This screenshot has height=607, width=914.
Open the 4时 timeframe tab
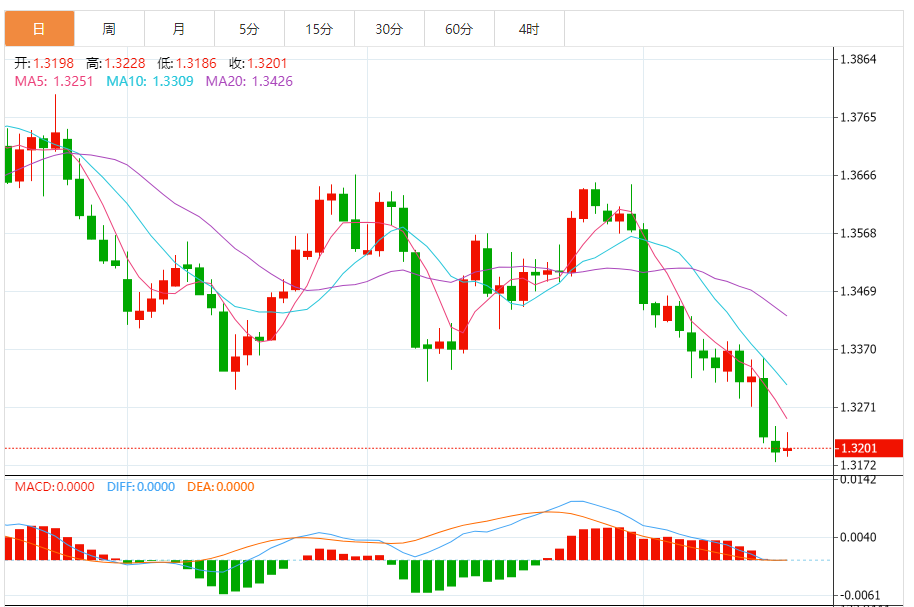point(529,29)
